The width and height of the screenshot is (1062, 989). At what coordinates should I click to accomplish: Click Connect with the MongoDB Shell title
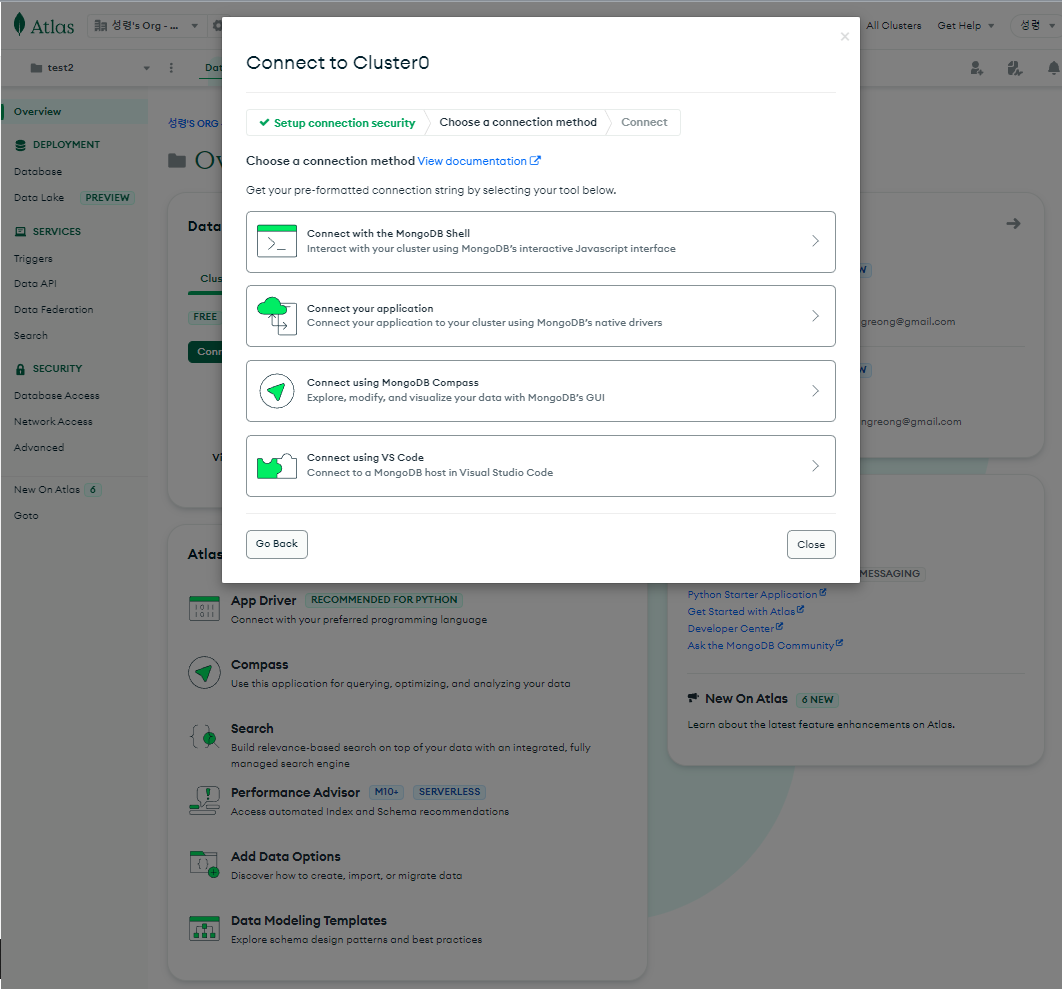[388, 234]
